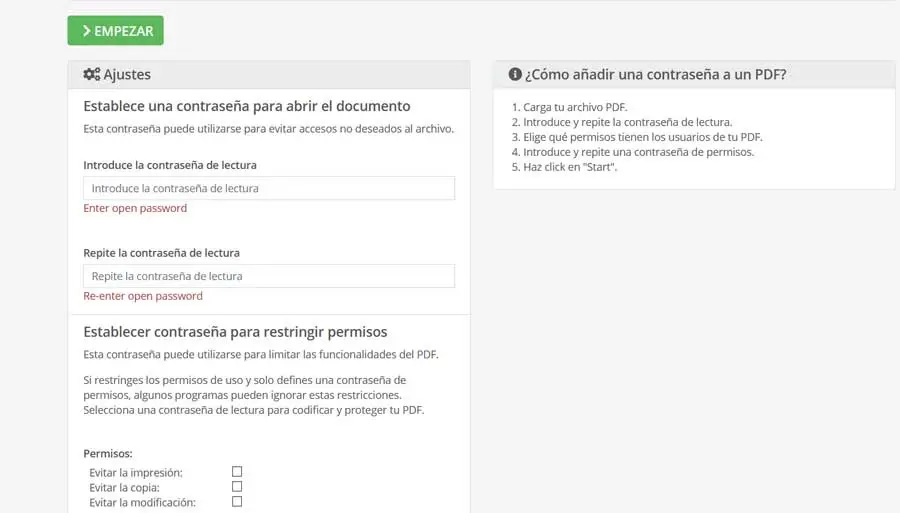Click the info icon in the help panel header
The image size is (900, 513).
(515, 74)
